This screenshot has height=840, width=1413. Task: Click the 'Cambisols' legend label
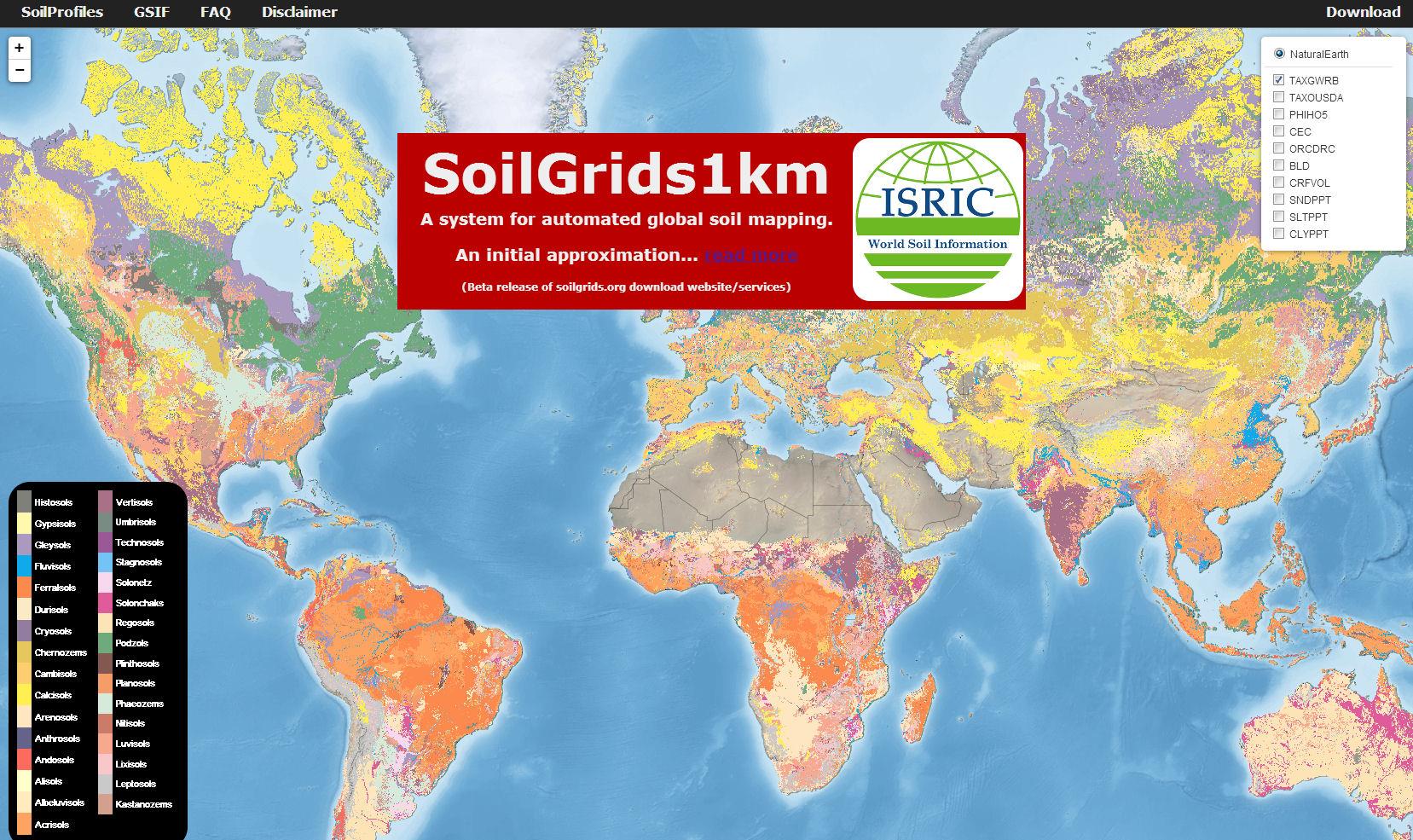[55, 674]
